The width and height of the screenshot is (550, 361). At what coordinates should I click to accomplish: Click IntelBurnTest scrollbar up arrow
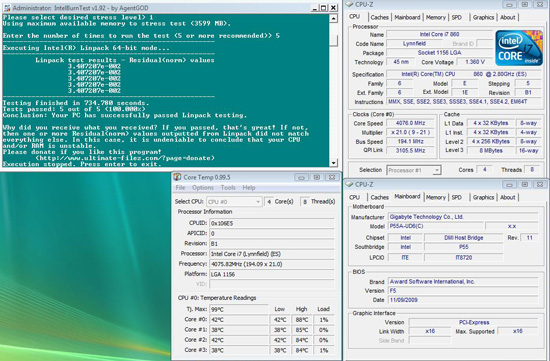334,18
